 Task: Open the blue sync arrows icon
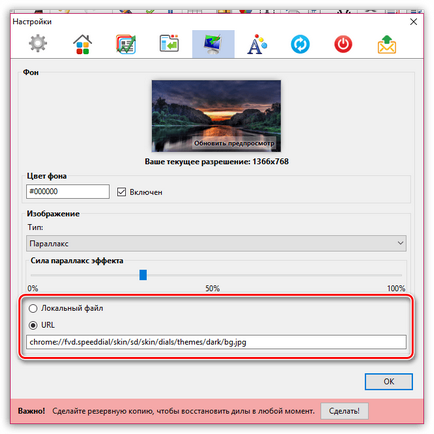(x=300, y=44)
